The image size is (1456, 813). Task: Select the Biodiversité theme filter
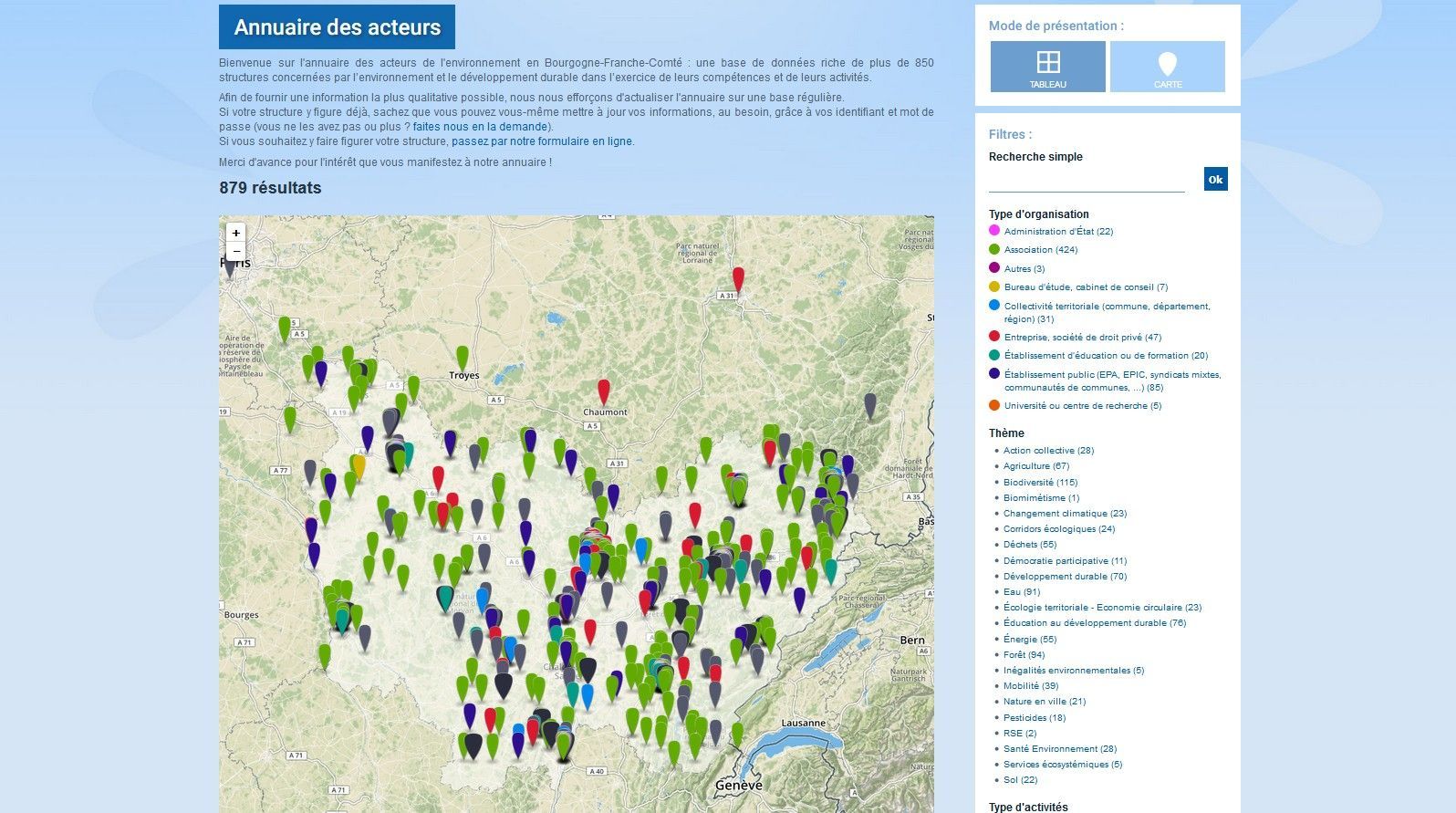coord(1040,483)
